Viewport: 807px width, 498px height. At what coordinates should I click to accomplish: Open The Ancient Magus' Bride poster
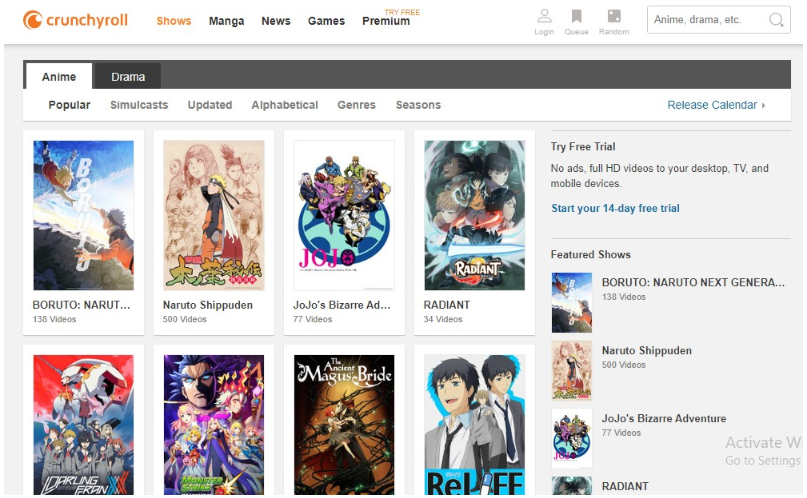344,424
